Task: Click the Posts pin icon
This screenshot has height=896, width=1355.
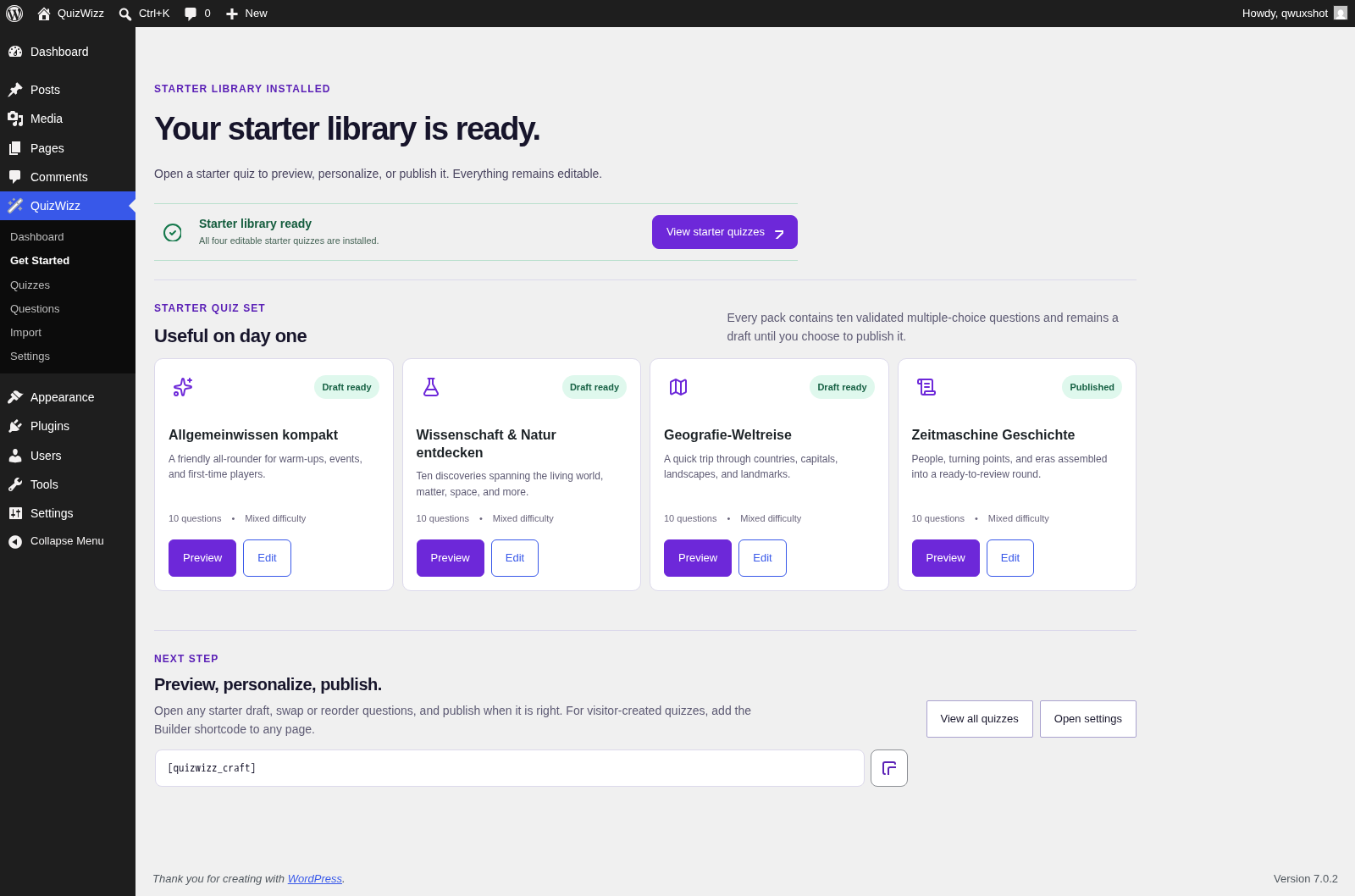Action: tap(15, 90)
